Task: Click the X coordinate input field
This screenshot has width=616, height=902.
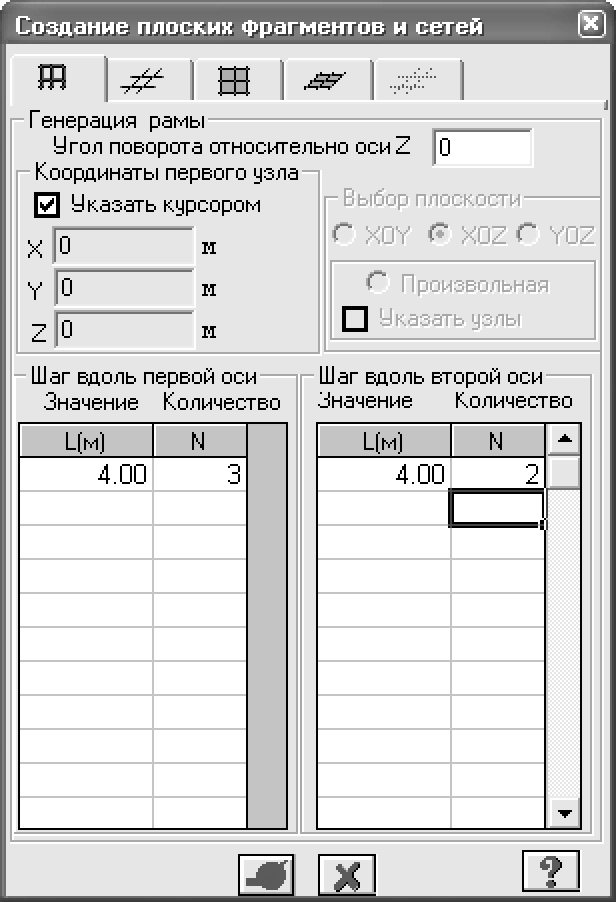Action: pyautogui.click(x=124, y=246)
